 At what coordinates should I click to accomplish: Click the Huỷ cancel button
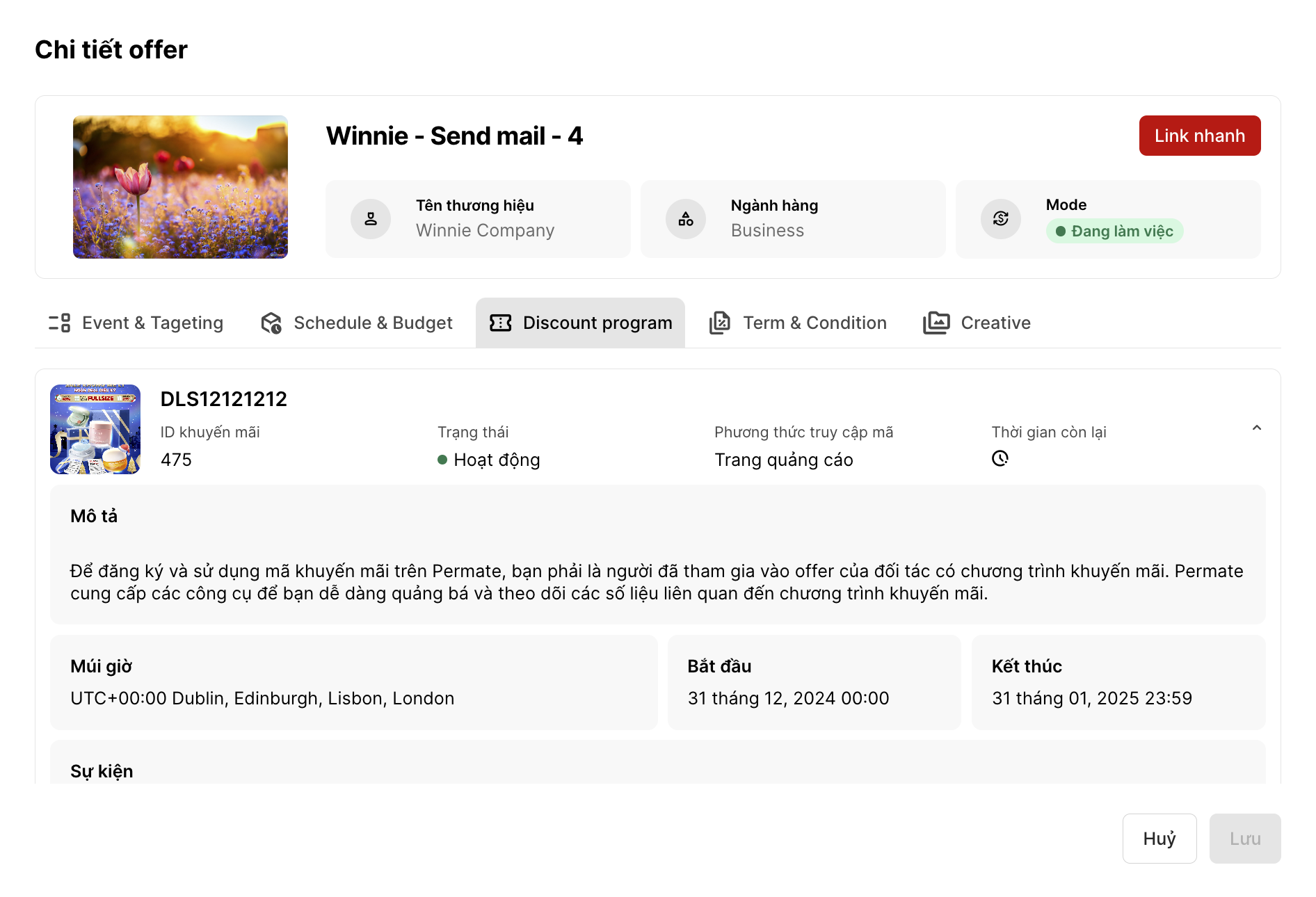[x=1159, y=839]
